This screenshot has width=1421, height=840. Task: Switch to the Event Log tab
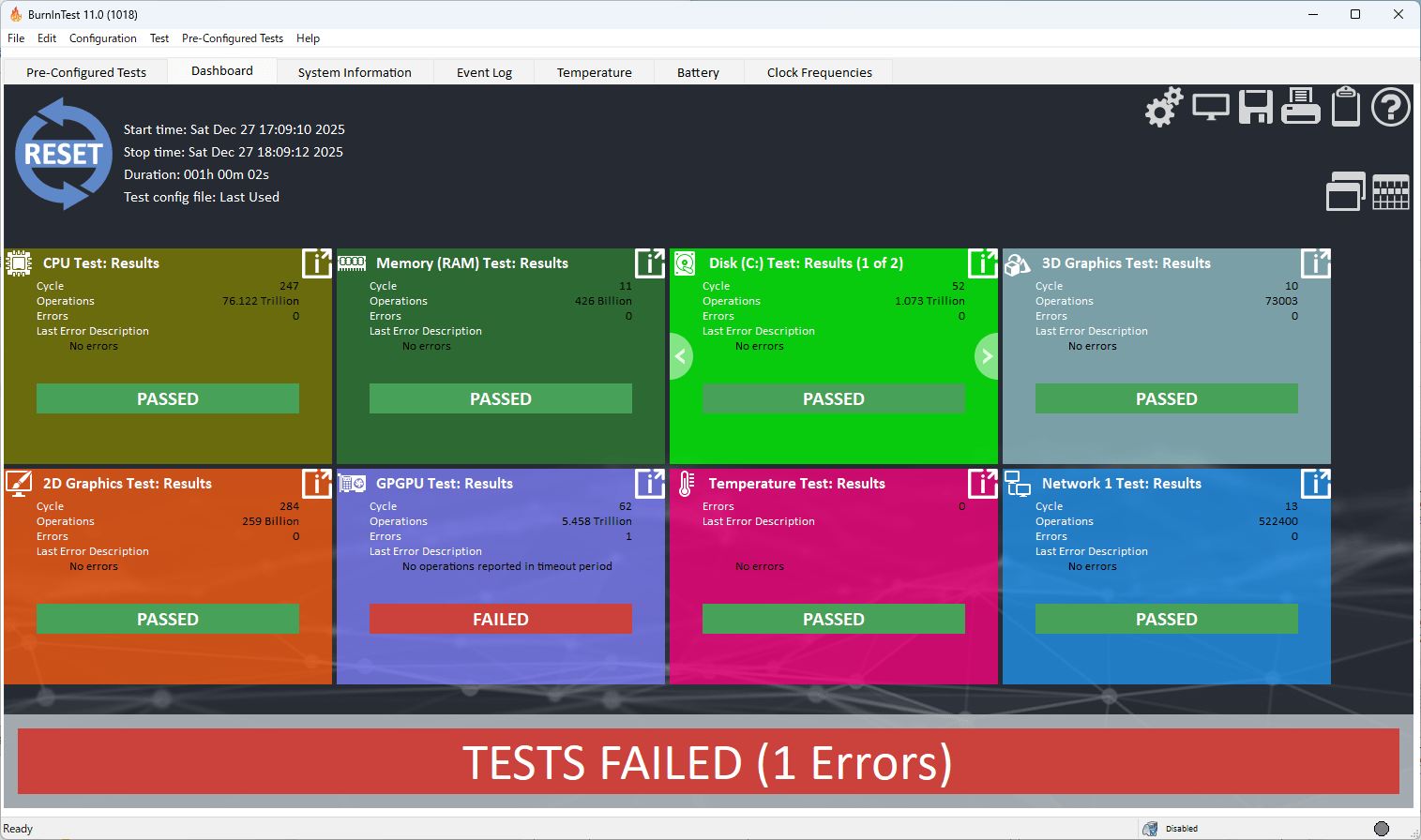[x=484, y=72]
